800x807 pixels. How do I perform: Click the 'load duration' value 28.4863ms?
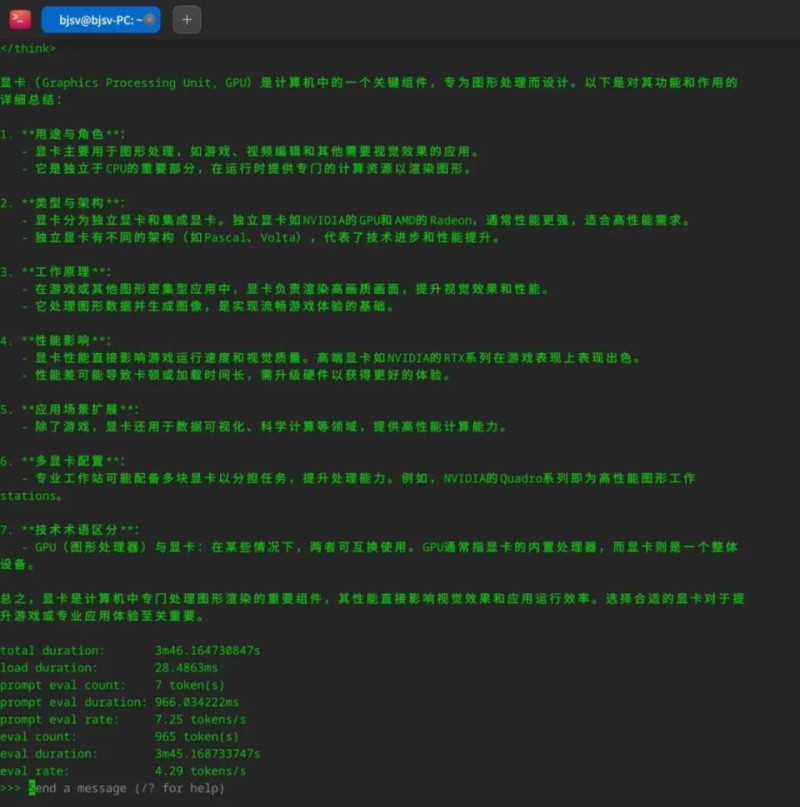(186, 667)
